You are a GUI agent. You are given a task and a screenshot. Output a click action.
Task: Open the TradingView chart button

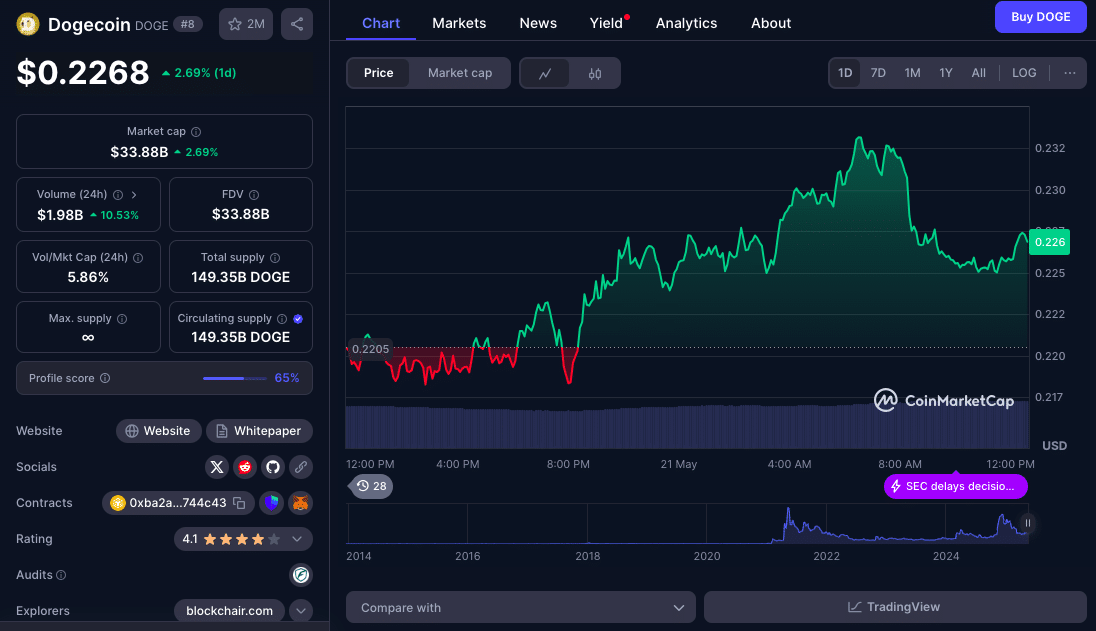pos(895,607)
